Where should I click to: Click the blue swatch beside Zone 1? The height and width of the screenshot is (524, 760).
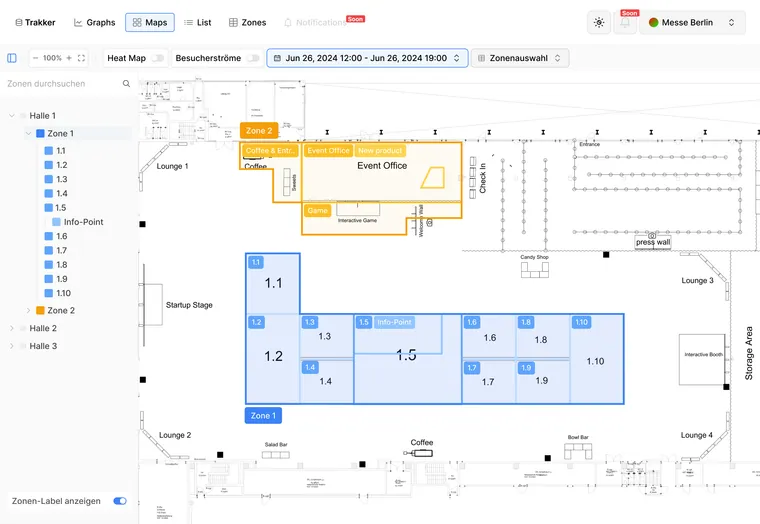coord(40,133)
